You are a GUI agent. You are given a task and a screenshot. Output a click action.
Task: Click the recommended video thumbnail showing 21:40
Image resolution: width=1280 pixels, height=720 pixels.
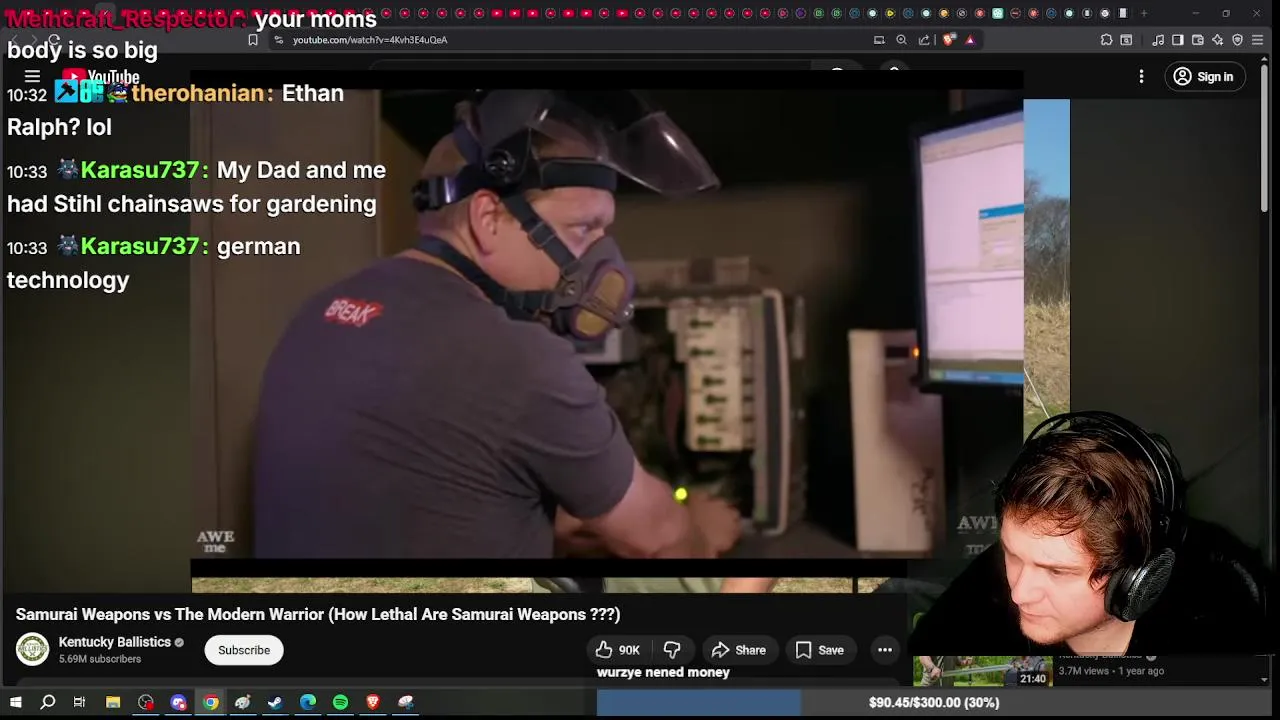[983, 671]
